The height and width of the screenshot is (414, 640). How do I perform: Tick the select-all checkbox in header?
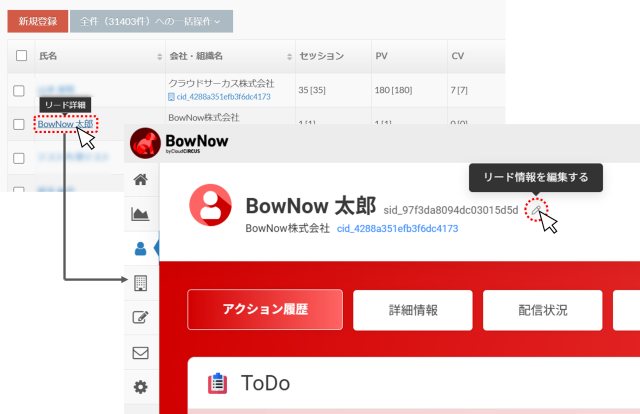tap(21, 56)
